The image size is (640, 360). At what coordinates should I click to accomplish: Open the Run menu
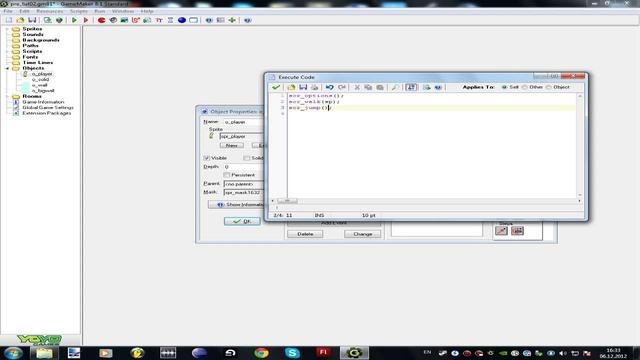click(100, 11)
